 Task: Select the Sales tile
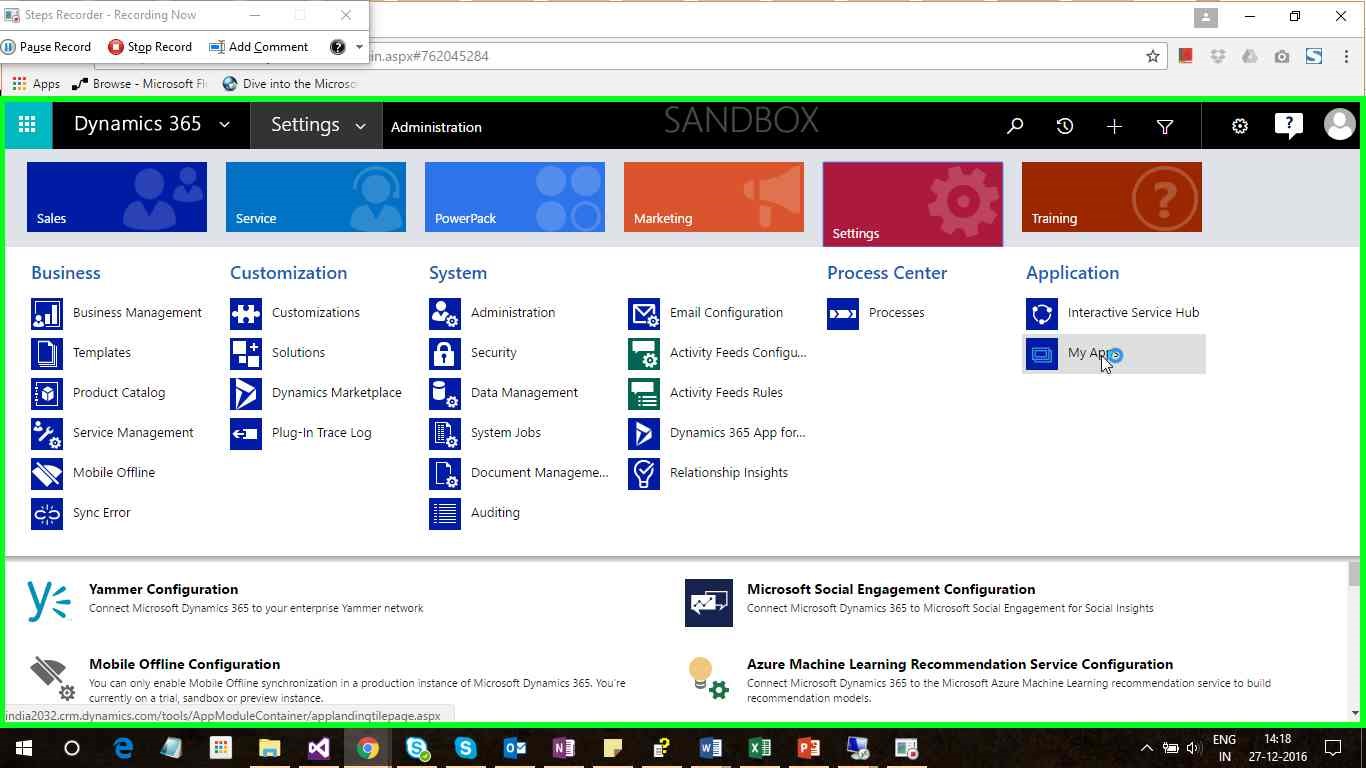pyautogui.click(x=117, y=197)
